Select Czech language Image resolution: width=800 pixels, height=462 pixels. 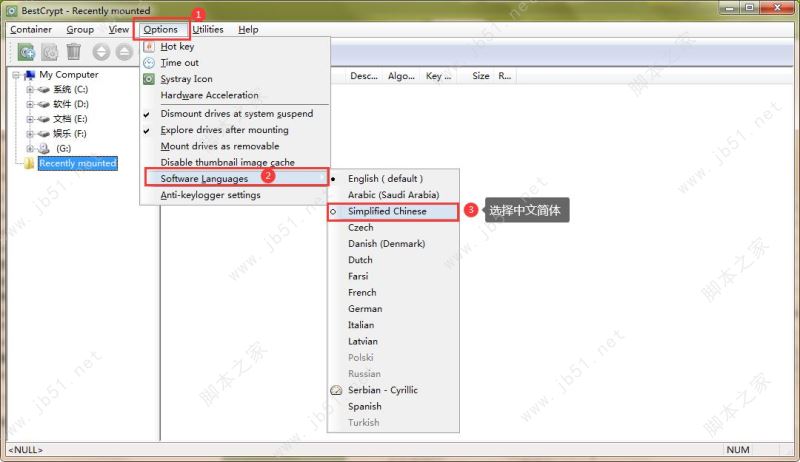393,227
